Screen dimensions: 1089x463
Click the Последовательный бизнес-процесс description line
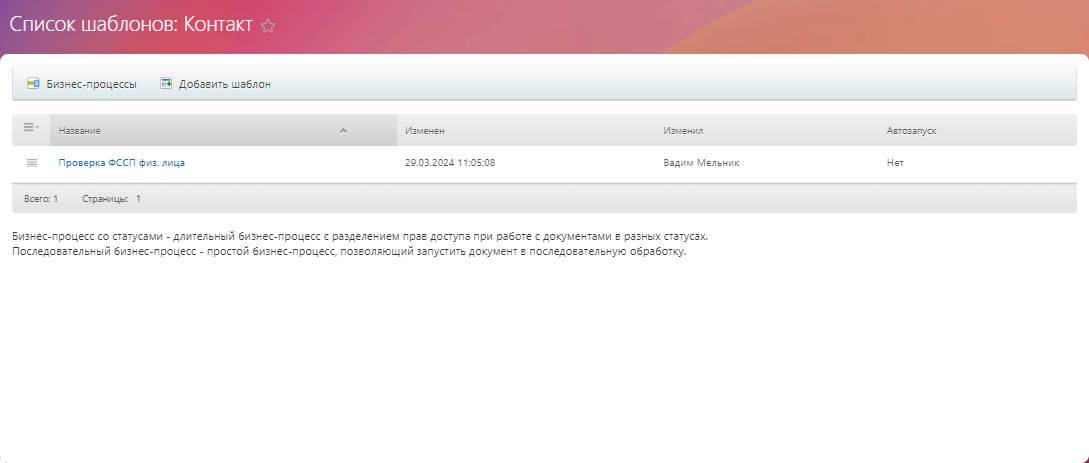[349, 251]
